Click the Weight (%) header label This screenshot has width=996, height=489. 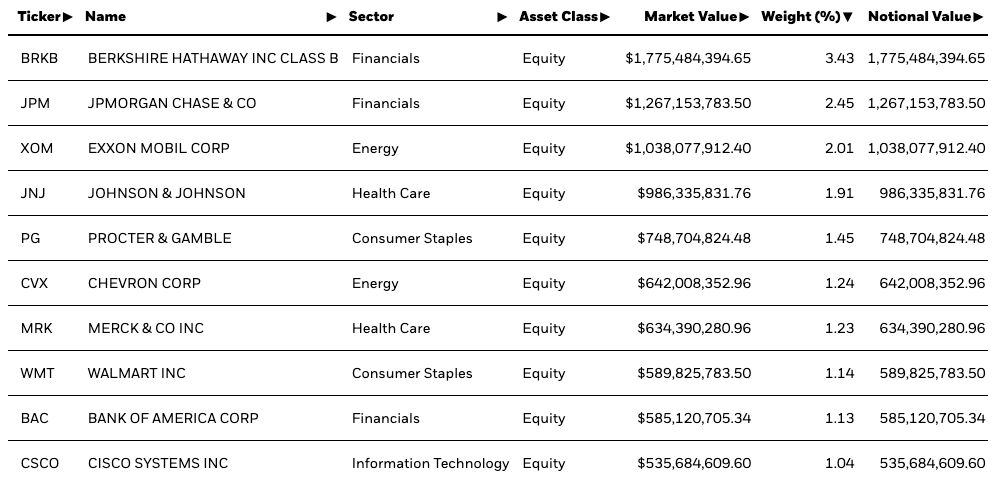click(x=800, y=17)
